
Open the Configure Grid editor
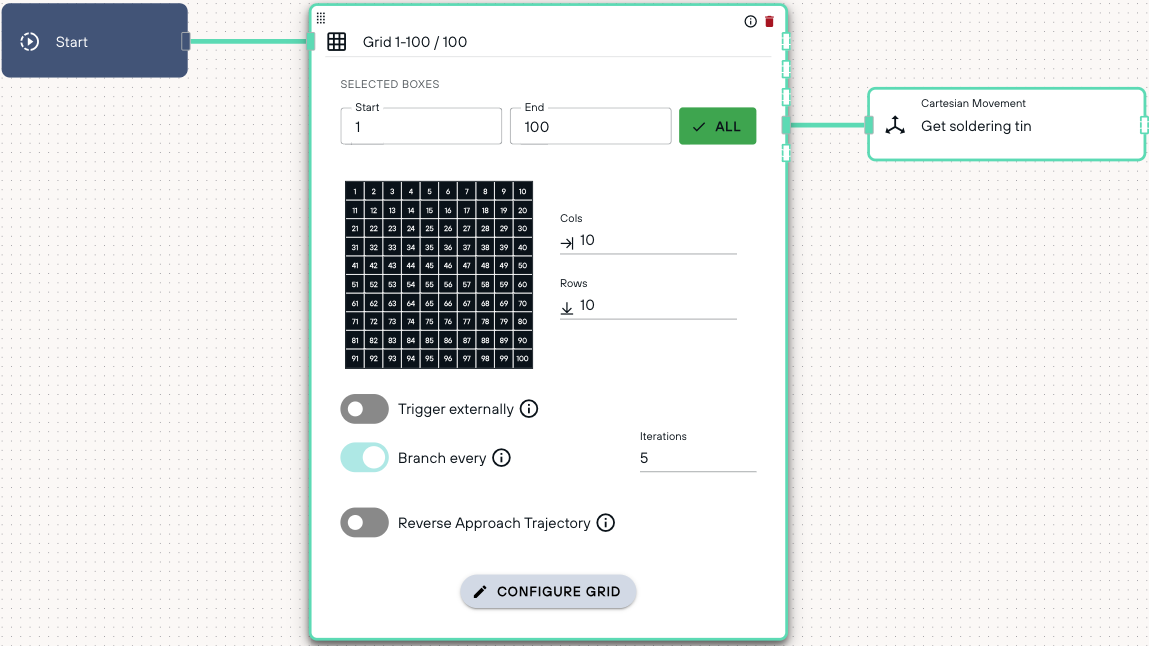(x=548, y=592)
